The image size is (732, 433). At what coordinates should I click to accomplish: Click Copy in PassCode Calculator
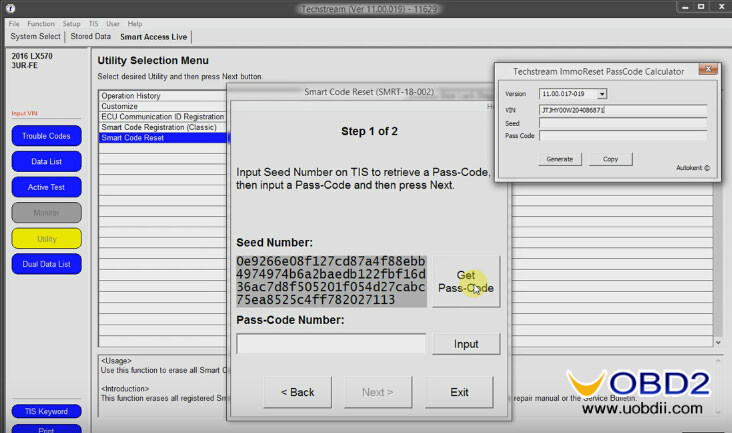point(611,159)
